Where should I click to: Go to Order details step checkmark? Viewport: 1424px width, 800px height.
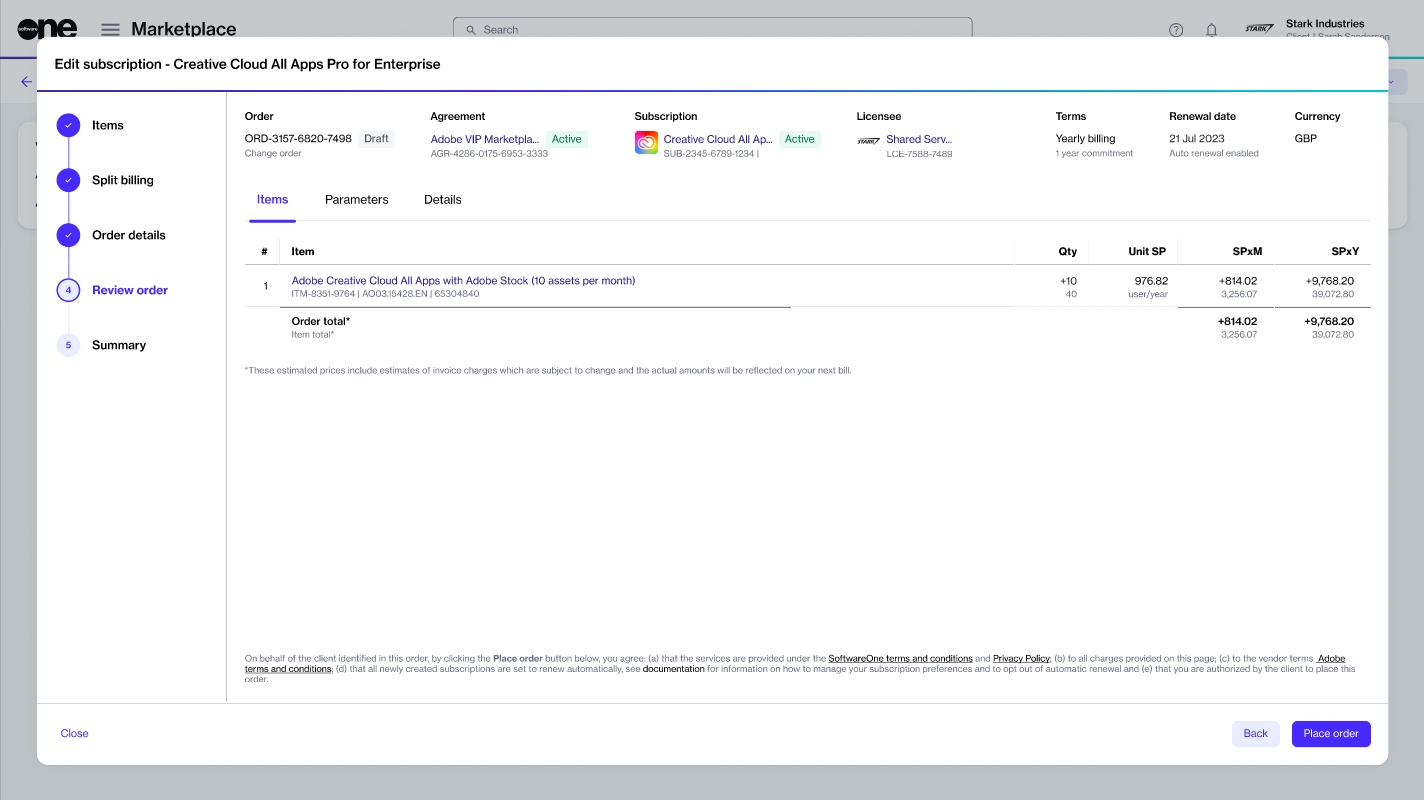point(68,235)
